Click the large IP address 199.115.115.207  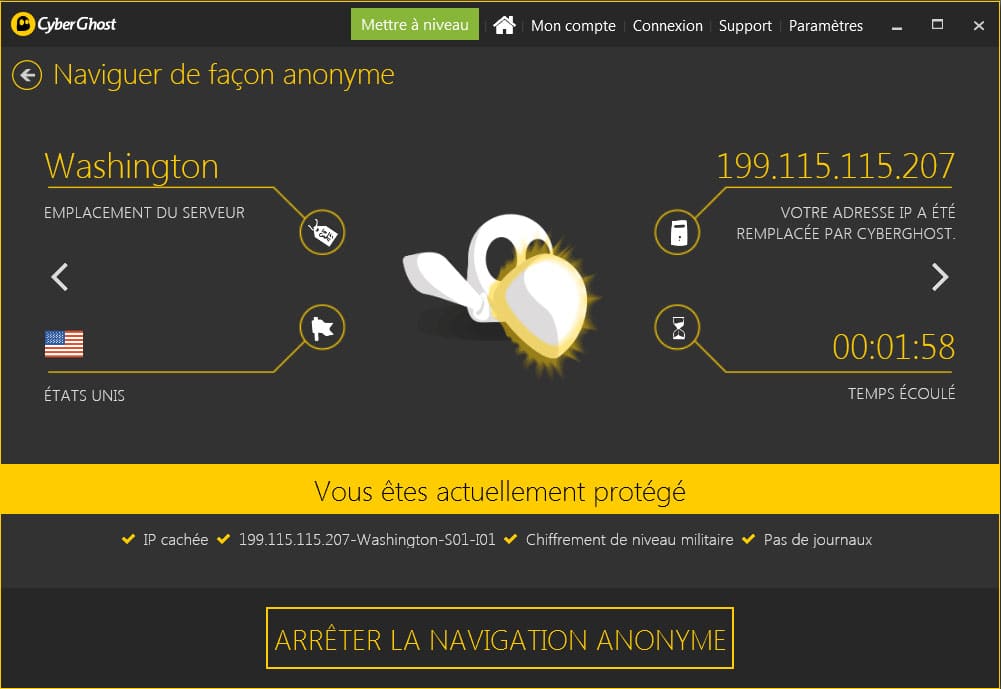(835, 166)
